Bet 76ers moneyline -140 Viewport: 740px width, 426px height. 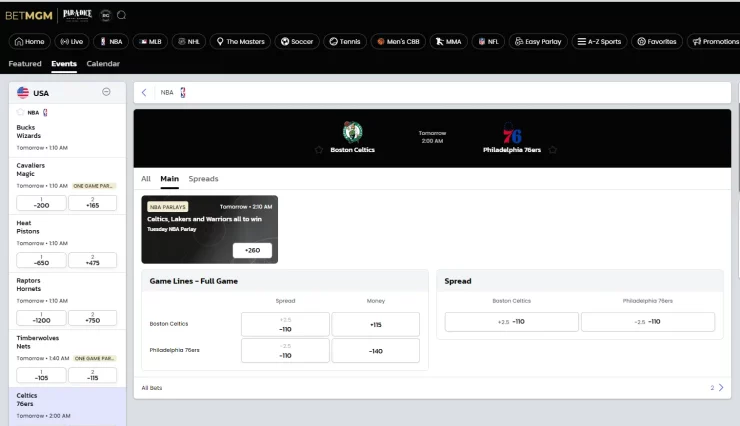pos(376,351)
